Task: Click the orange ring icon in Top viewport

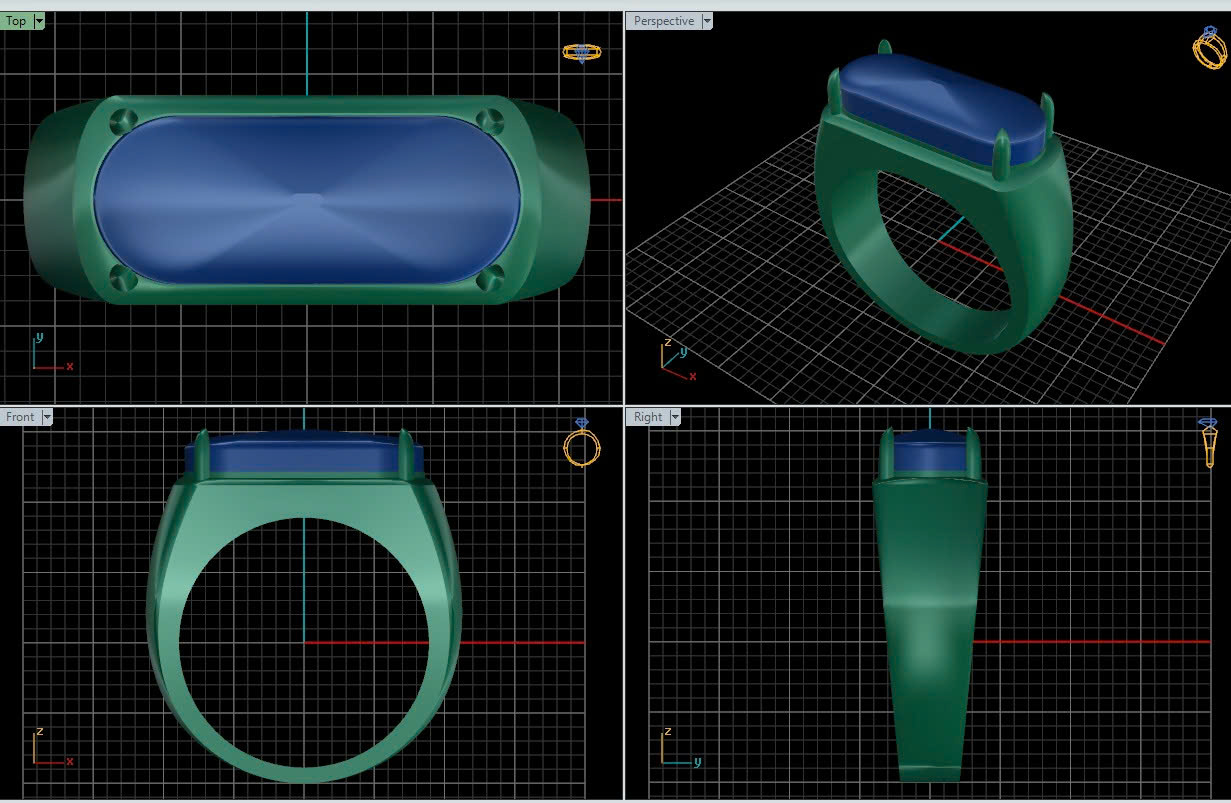Action: pyautogui.click(x=581, y=52)
